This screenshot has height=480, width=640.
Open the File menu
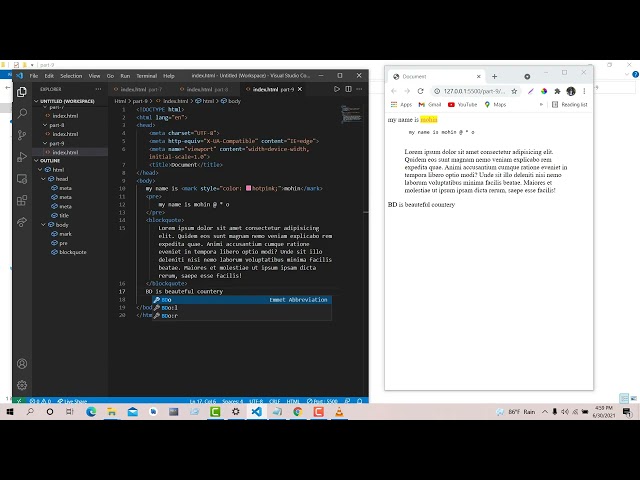[34, 76]
